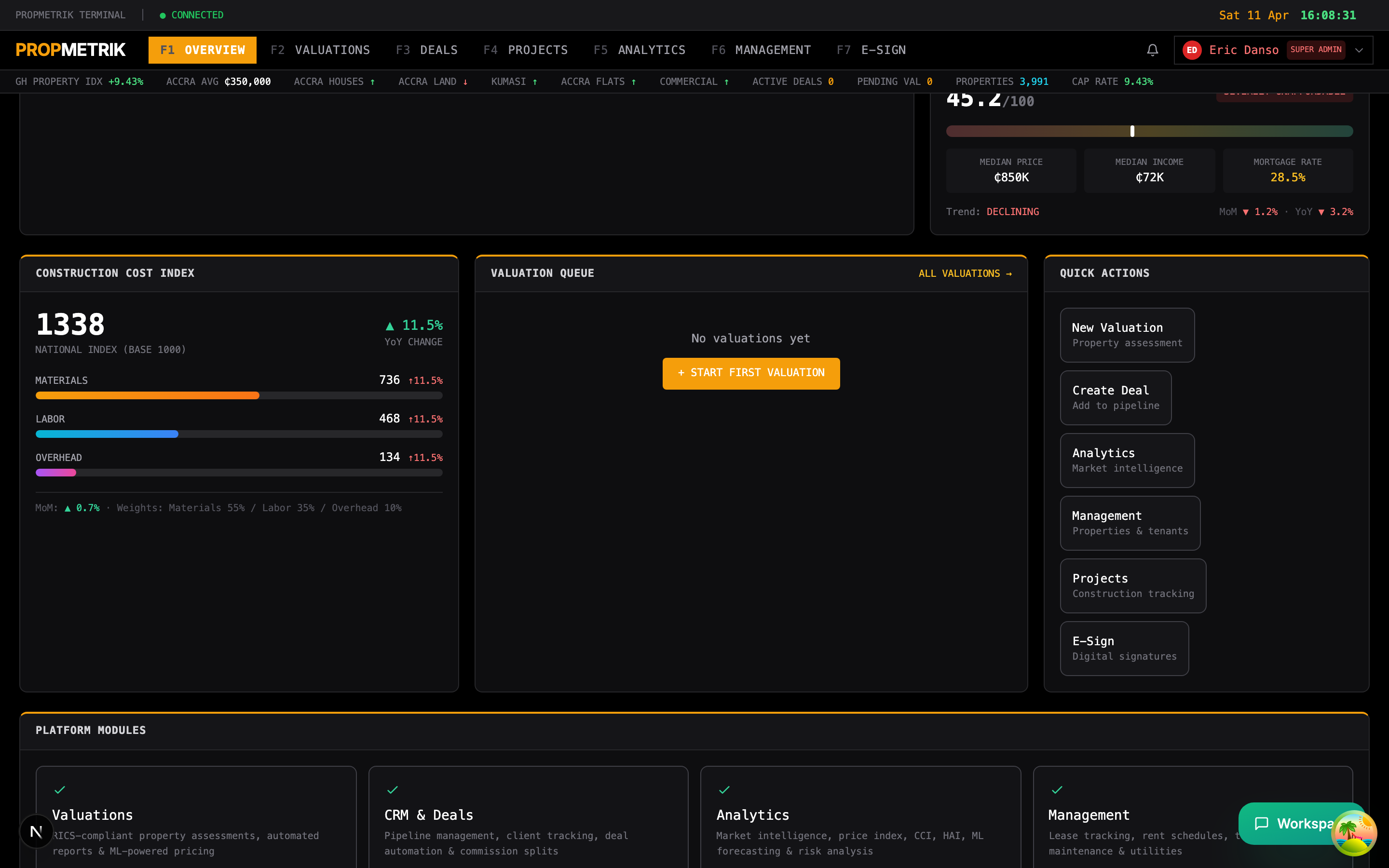Click the affordability score gradient slider
Viewport: 1389px width, 868px height.
click(1149, 131)
